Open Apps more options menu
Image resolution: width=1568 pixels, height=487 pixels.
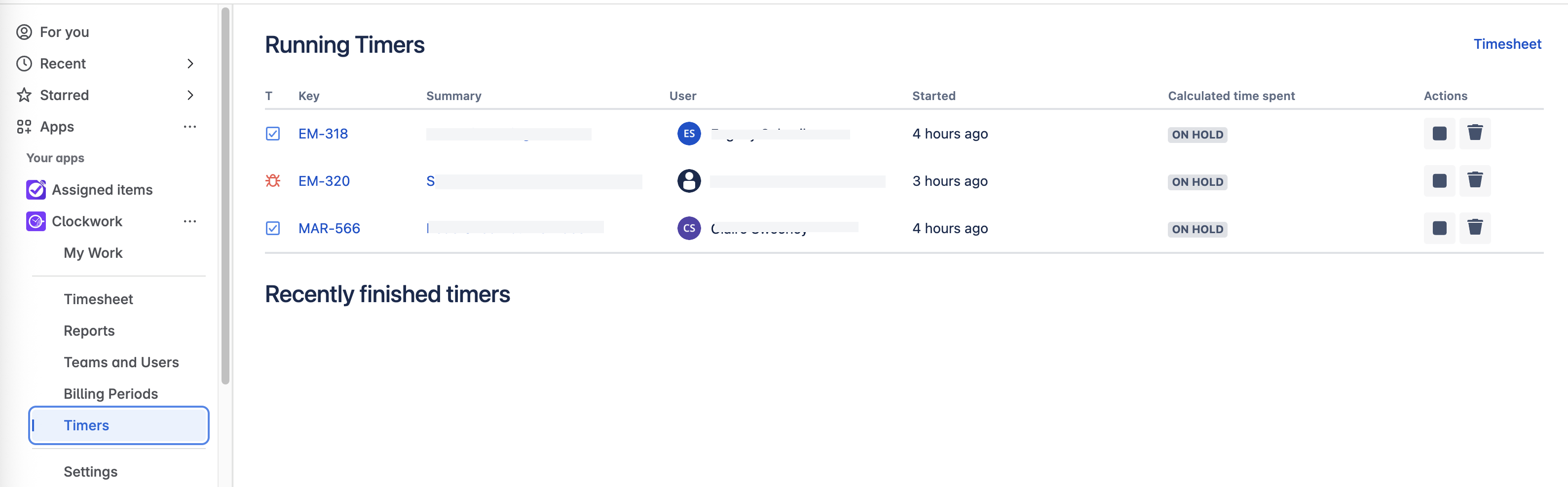[190, 127]
